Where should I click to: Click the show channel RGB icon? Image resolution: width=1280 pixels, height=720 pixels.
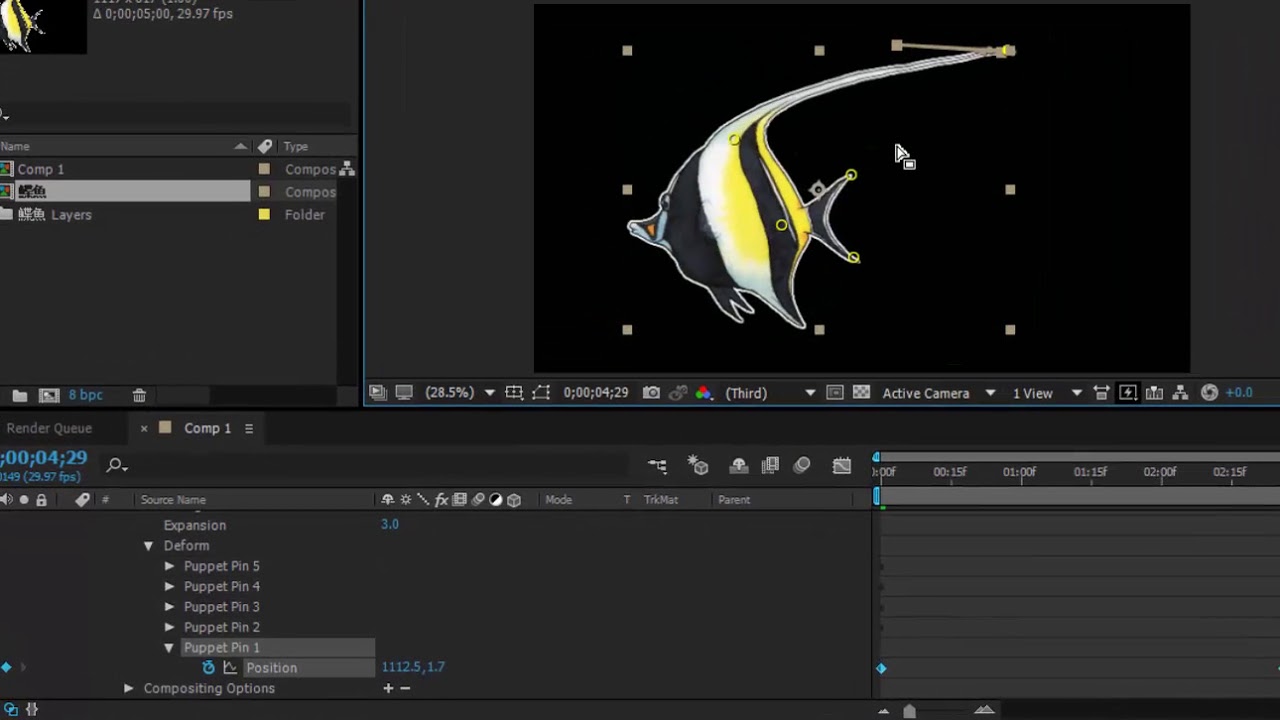click(x=704, y=393)
